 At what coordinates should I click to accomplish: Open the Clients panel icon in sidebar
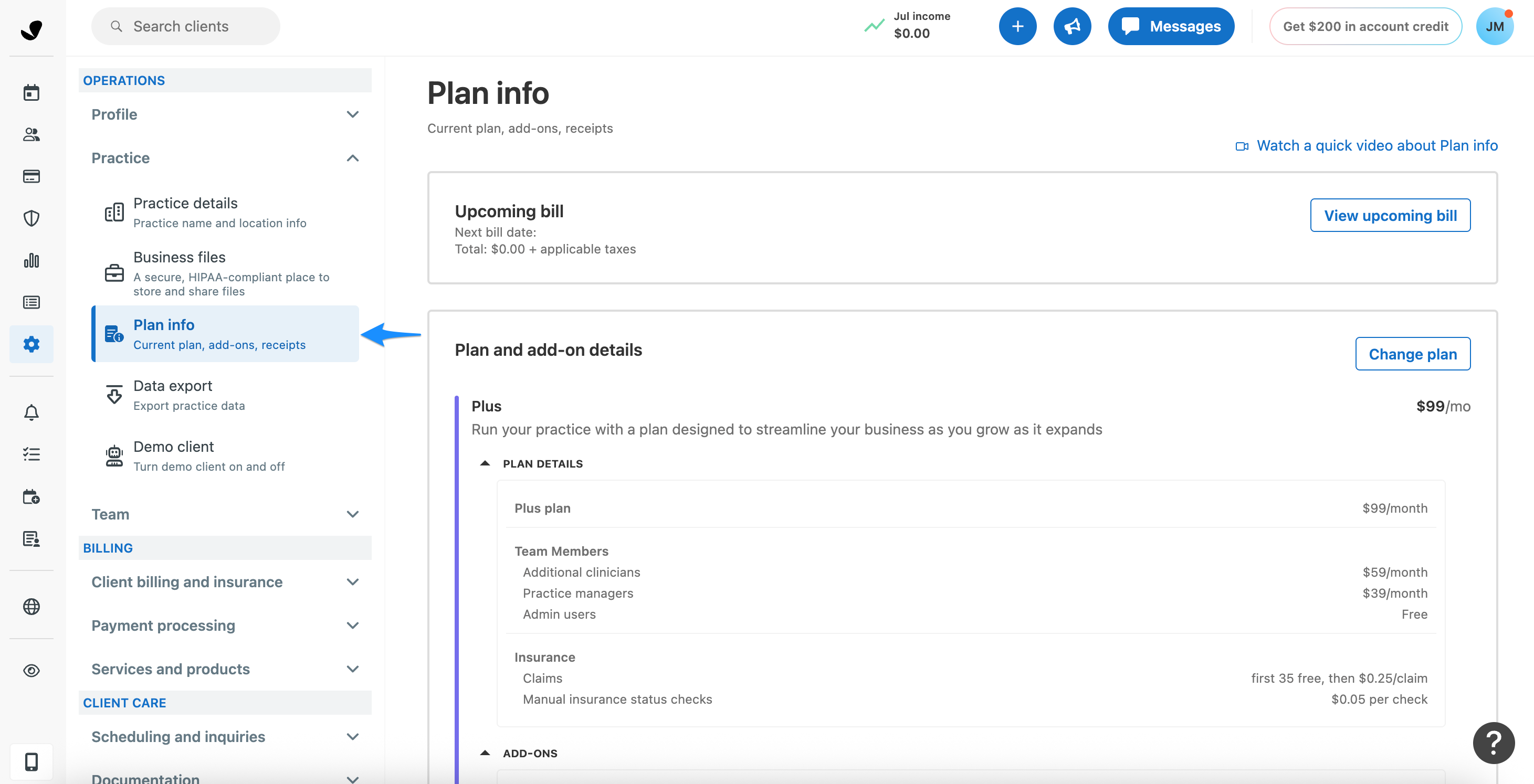click(31, 134)
